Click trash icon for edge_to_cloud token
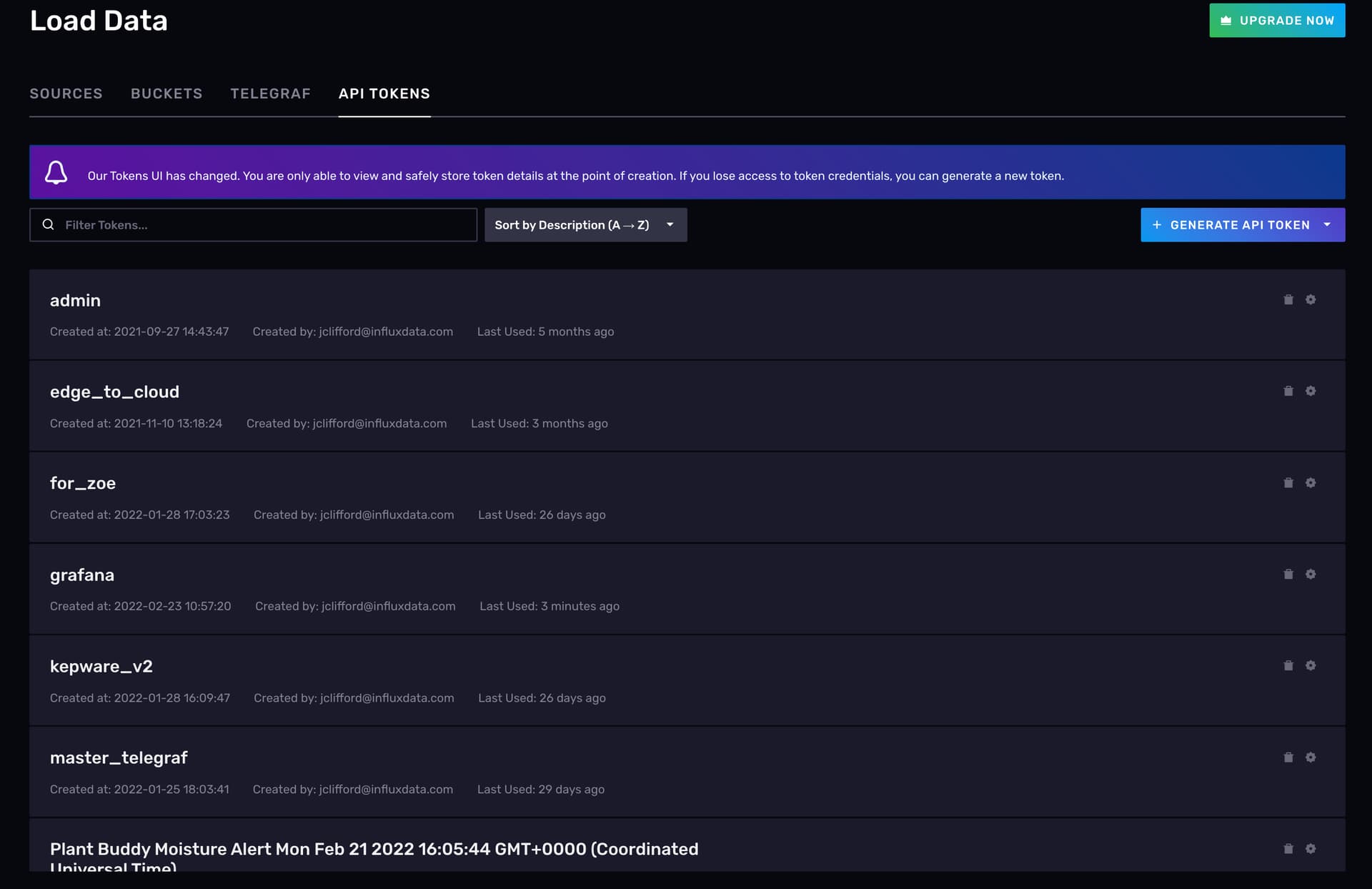The width and height of the screenshot is (1372, 889). click(1288, 391)
